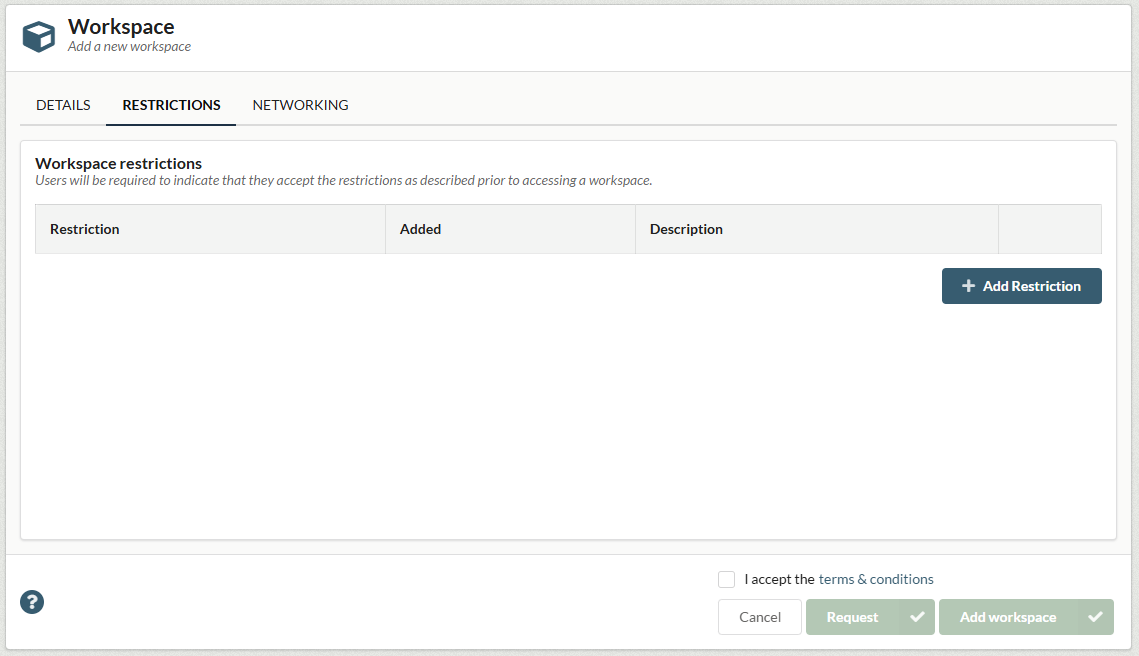Tick the accept terms checkbox
The image size is (1139, 656).
[x=727, y=579]
